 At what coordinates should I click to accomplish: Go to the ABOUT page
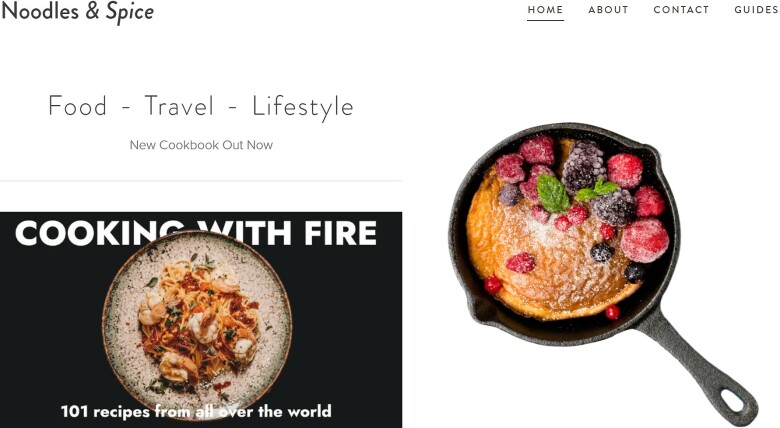pyautogui.click(x=608, y=9)
